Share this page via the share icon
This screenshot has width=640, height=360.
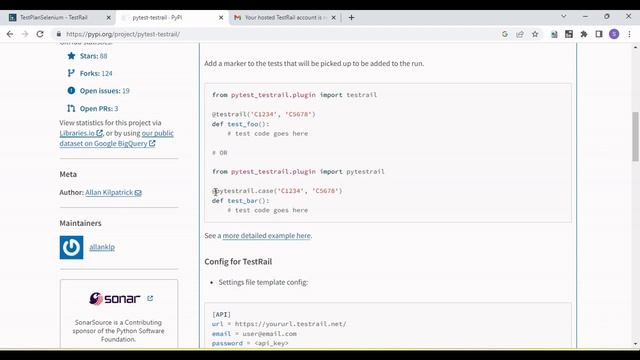point(520,34)
